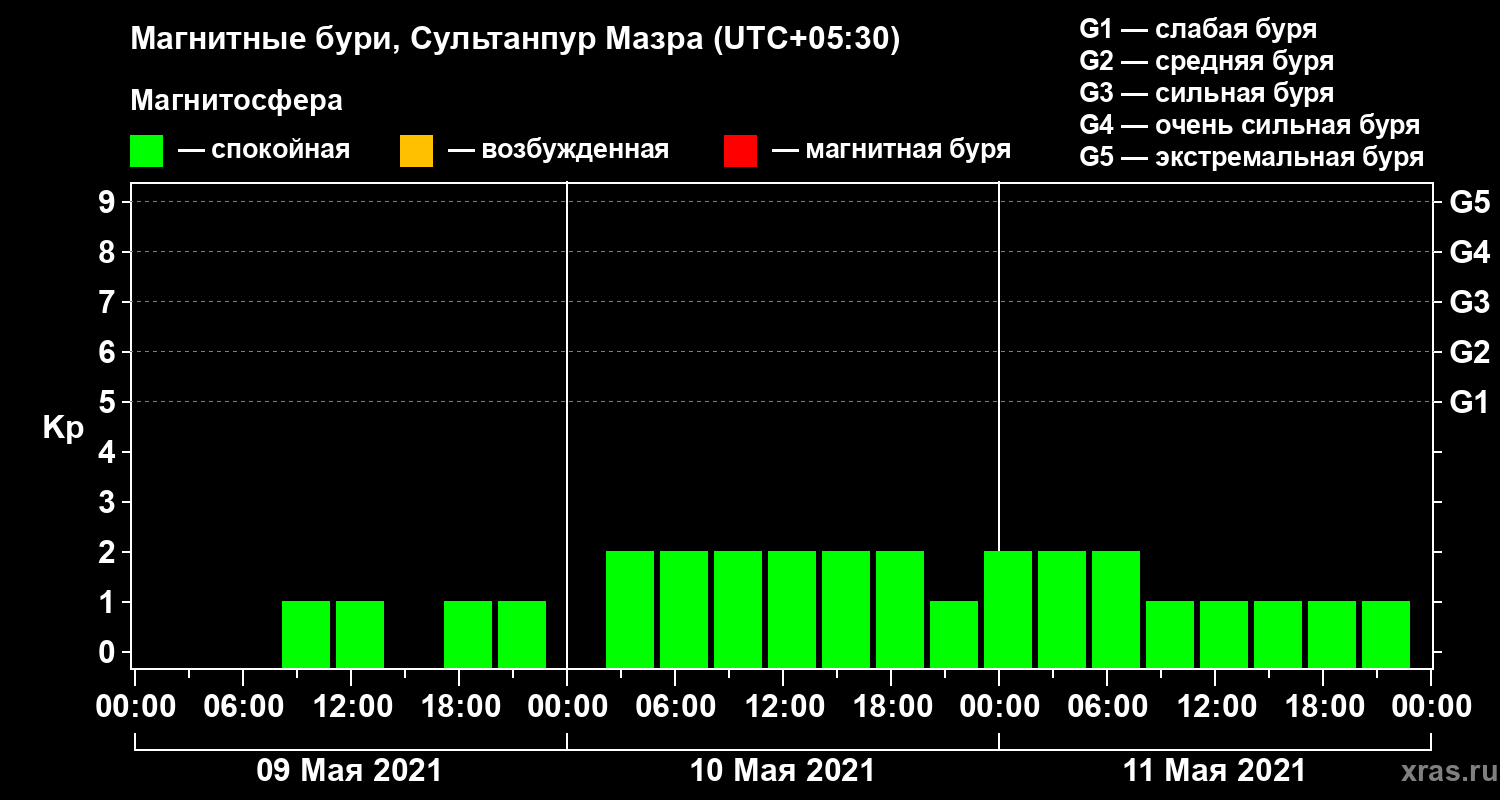Click the right-axis 'G1' tick label
1500x800 pixels.
[1470, 403]
